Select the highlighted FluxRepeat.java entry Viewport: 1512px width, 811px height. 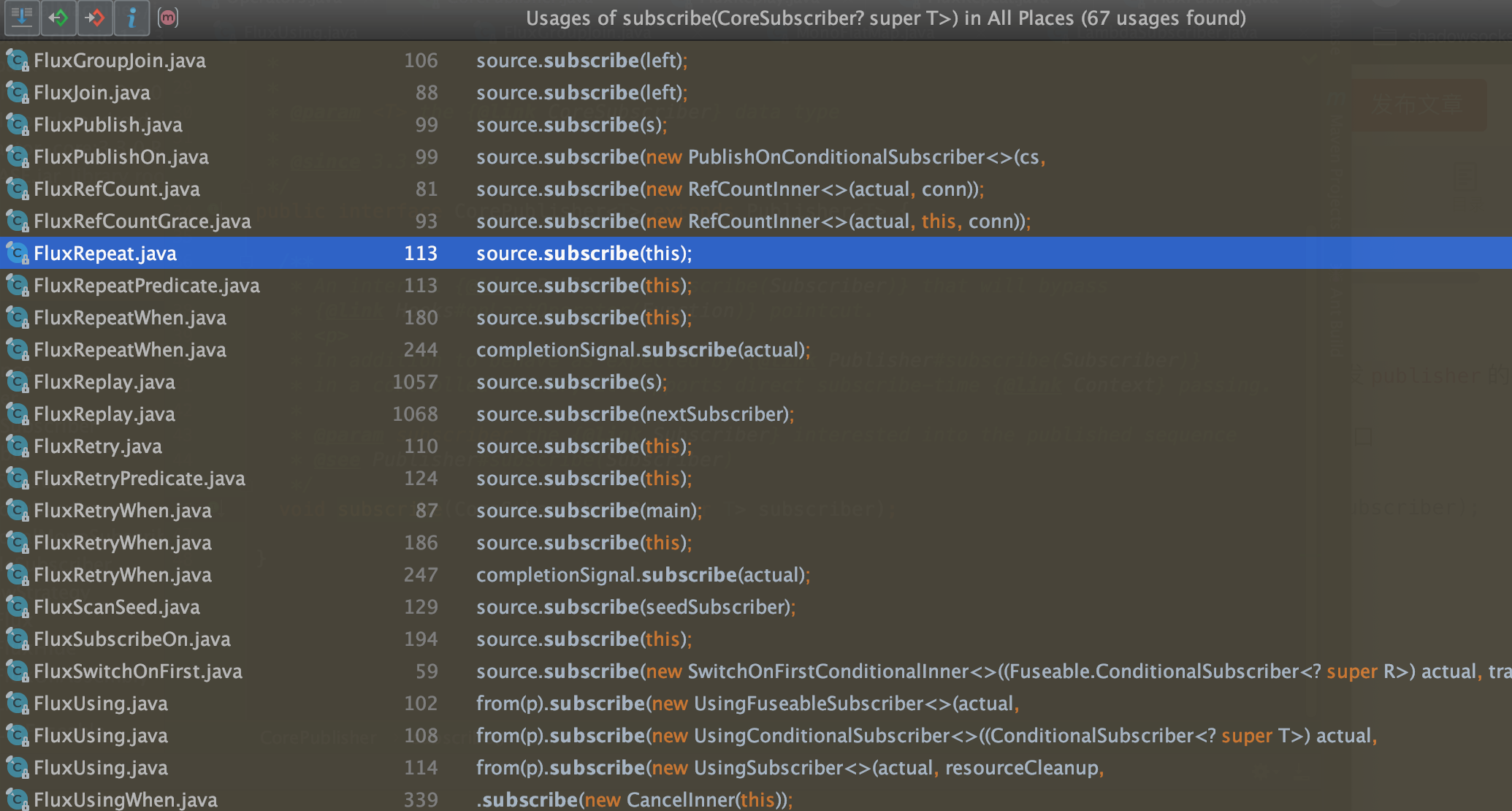(x=756, y=254)
